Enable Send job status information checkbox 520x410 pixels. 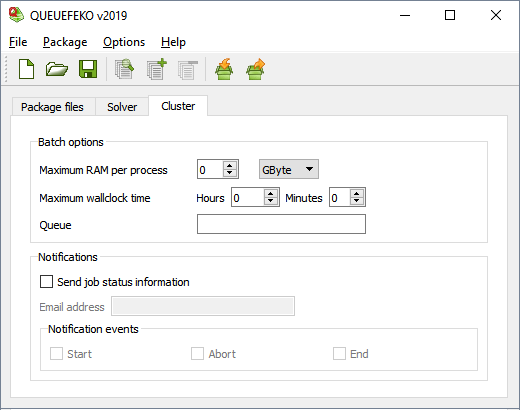coord(46,281)
